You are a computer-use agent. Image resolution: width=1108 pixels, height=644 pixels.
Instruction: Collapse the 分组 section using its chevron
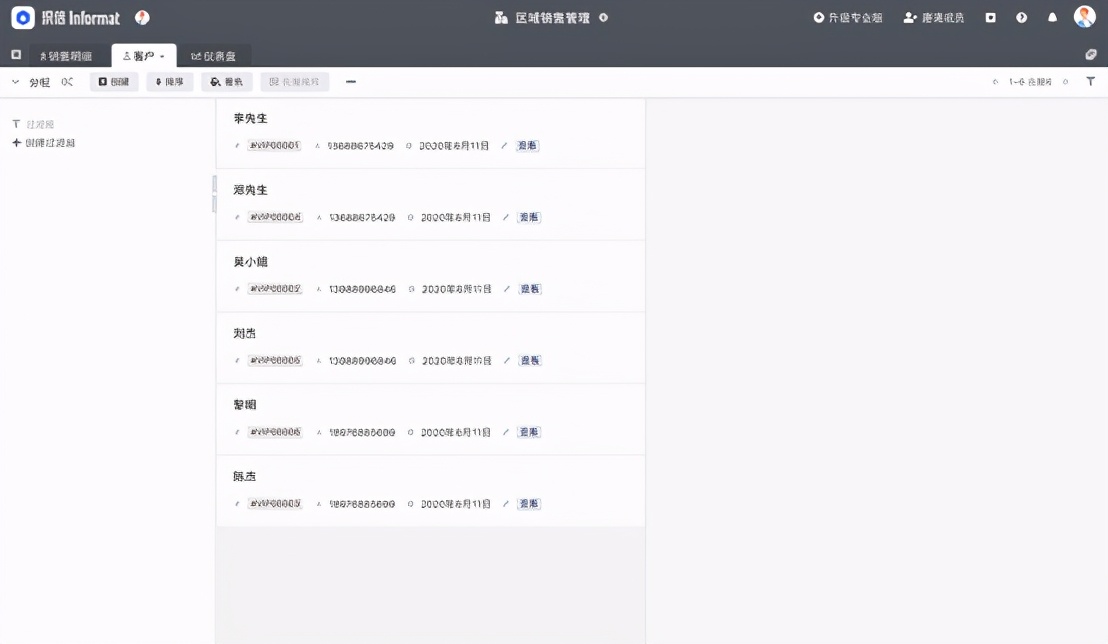tap(14, 81)
